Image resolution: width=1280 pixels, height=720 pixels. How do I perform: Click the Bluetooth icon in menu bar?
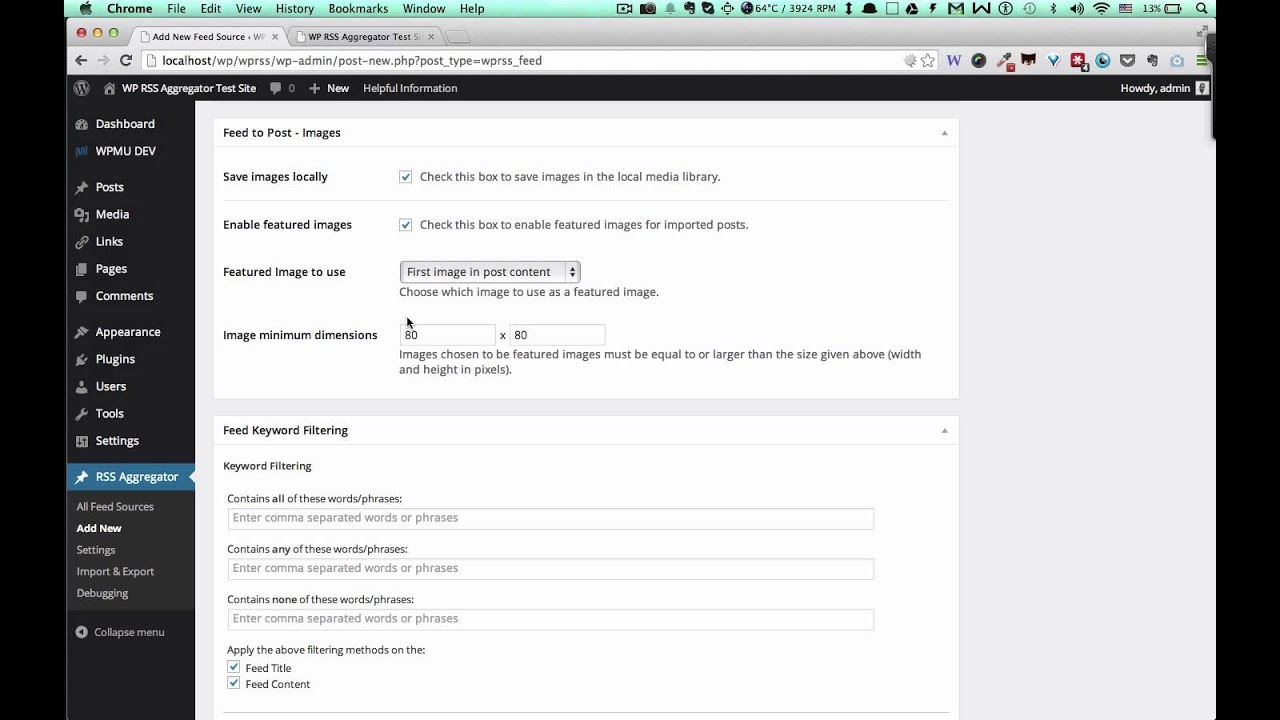pos(1052,9)
